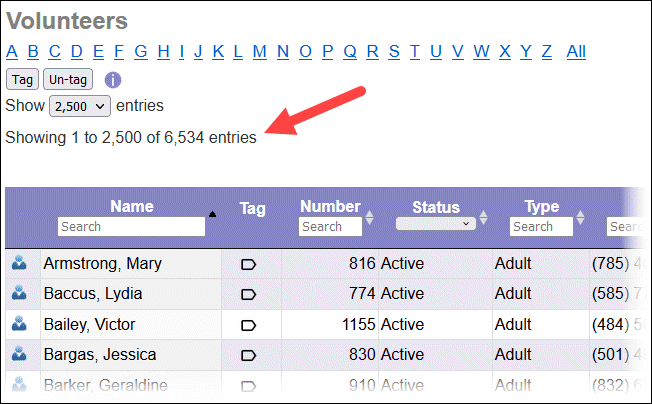Open Jessica Bargas's volunteer profile icon
Viewport: 652px width, 404px height.
pos(19,354)
